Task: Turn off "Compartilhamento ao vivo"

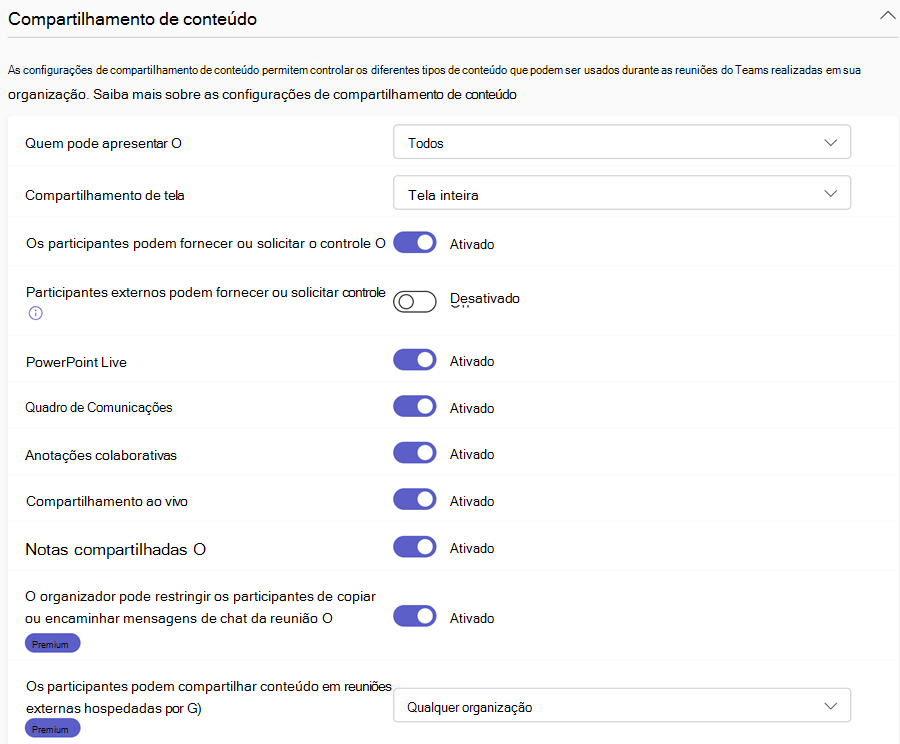Action: click(414, 500)
